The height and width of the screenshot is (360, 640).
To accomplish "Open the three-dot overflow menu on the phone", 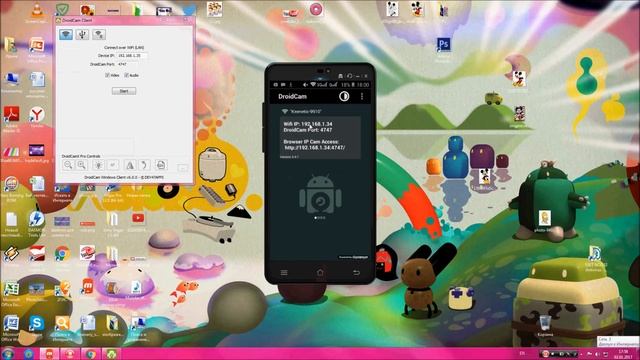I will [x=362, y=96].
